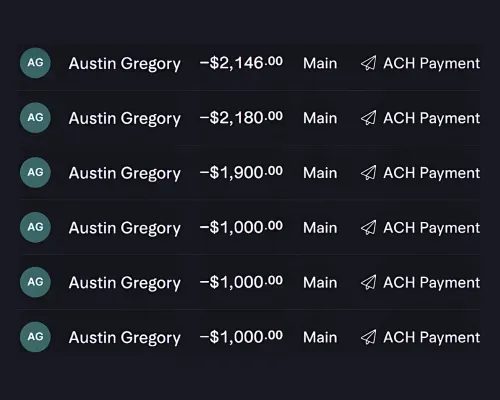Click the Main account label in the $1,900.00 row
The image size is (500, 400).
(320, 173)
